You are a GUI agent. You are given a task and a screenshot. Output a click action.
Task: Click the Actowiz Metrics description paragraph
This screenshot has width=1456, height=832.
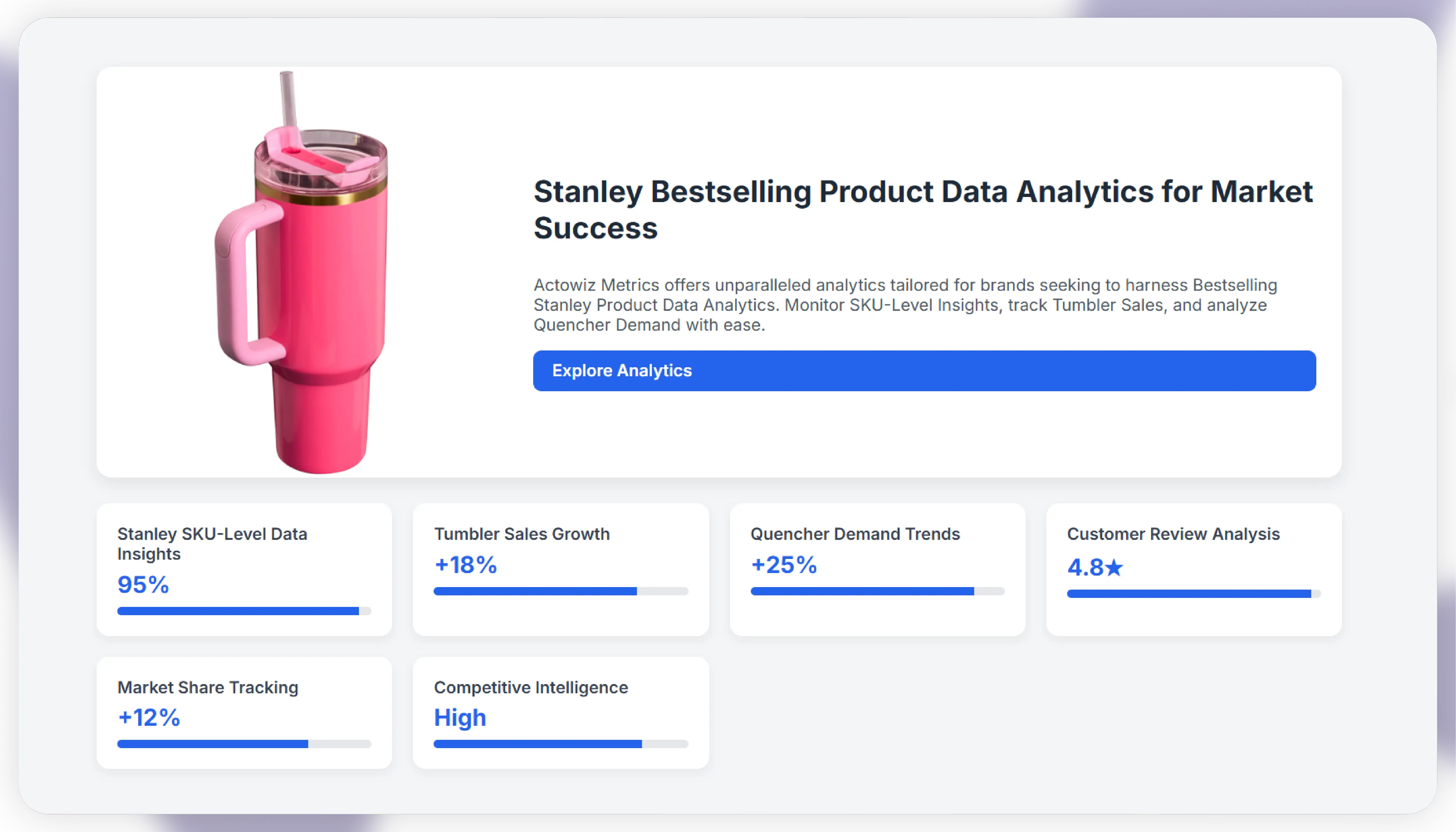[906, 305]
